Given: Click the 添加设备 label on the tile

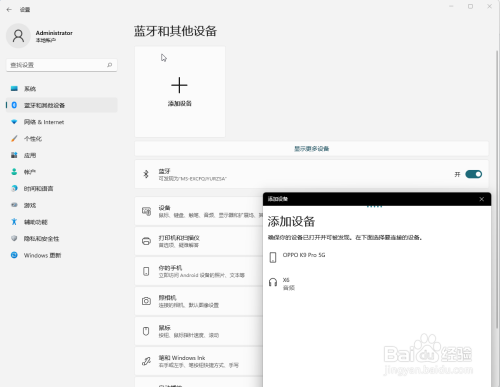Looking at the screenshot, I should point(180,104).
